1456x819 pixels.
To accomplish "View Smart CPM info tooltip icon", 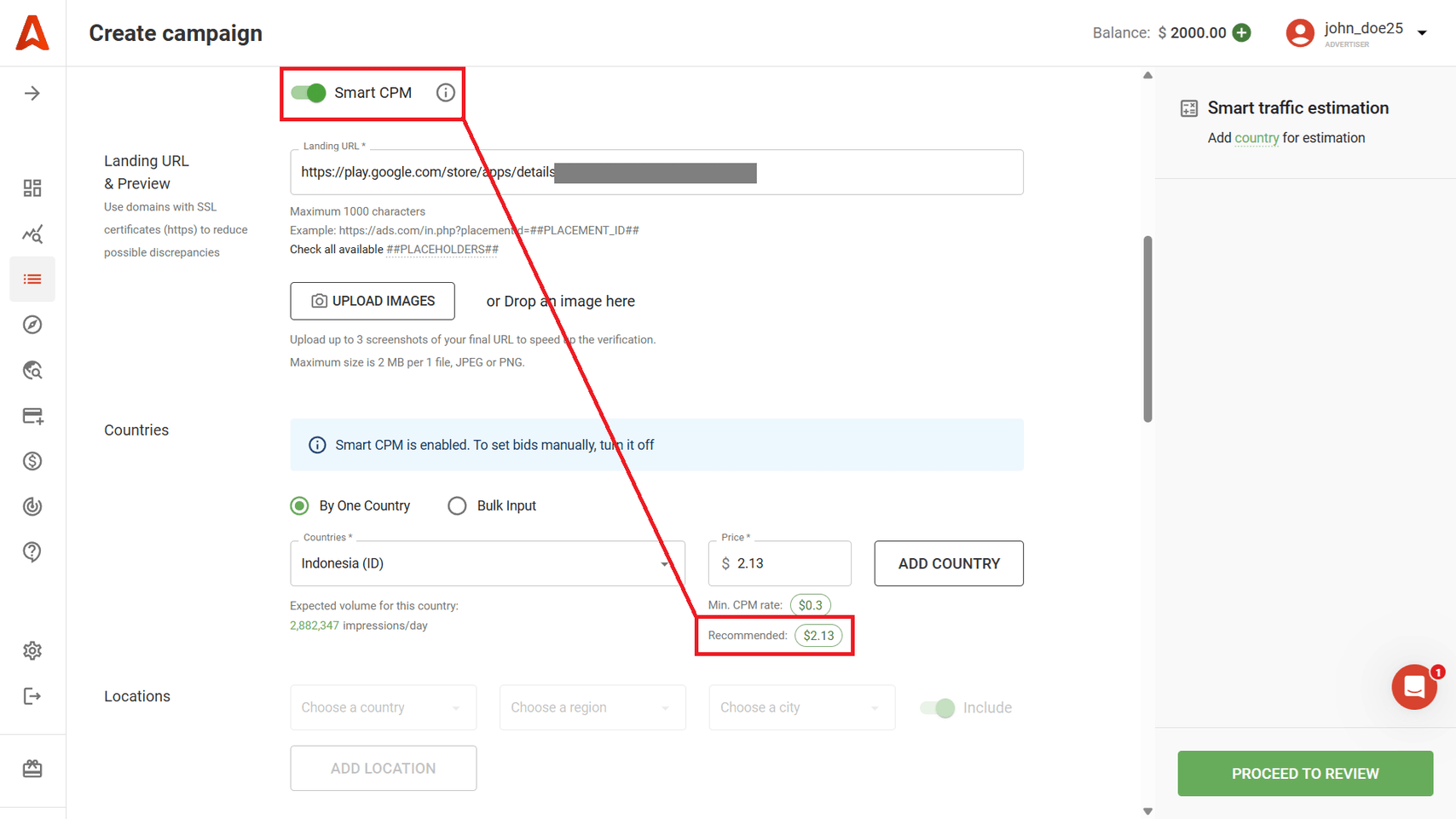I will (445, 93).
